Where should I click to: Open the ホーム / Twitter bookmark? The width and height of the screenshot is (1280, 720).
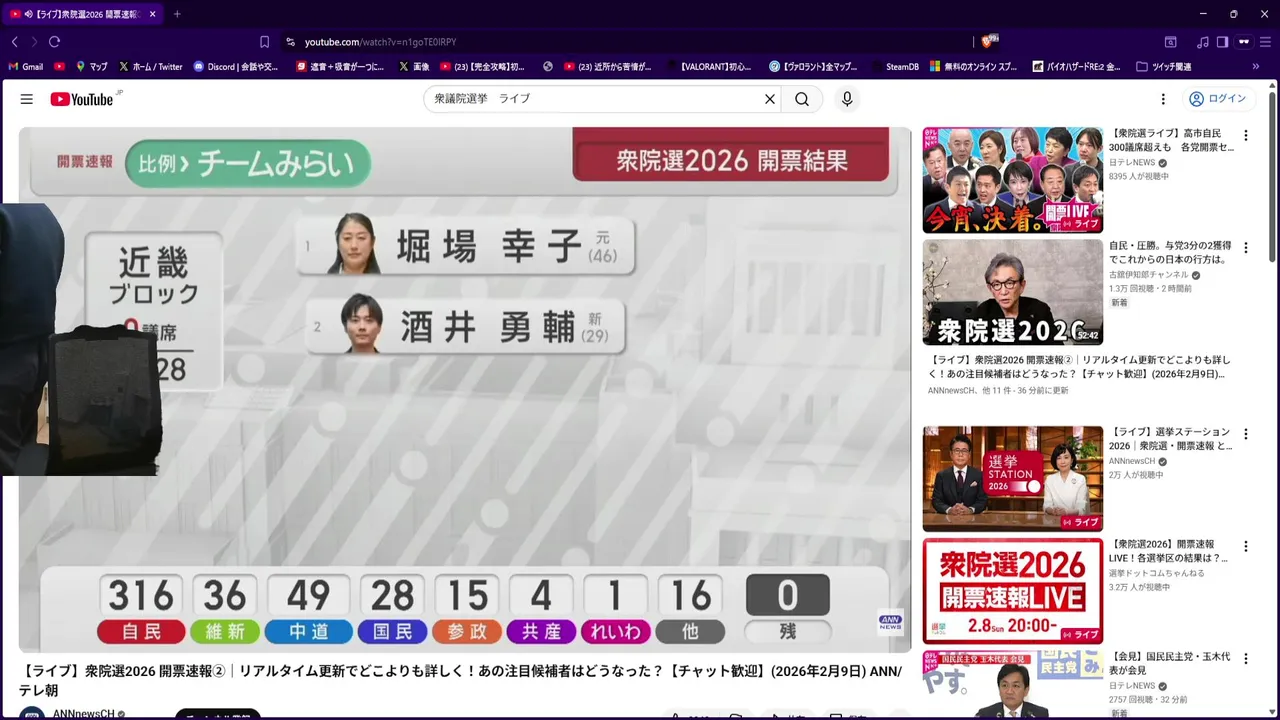click(x=150, y=67)
